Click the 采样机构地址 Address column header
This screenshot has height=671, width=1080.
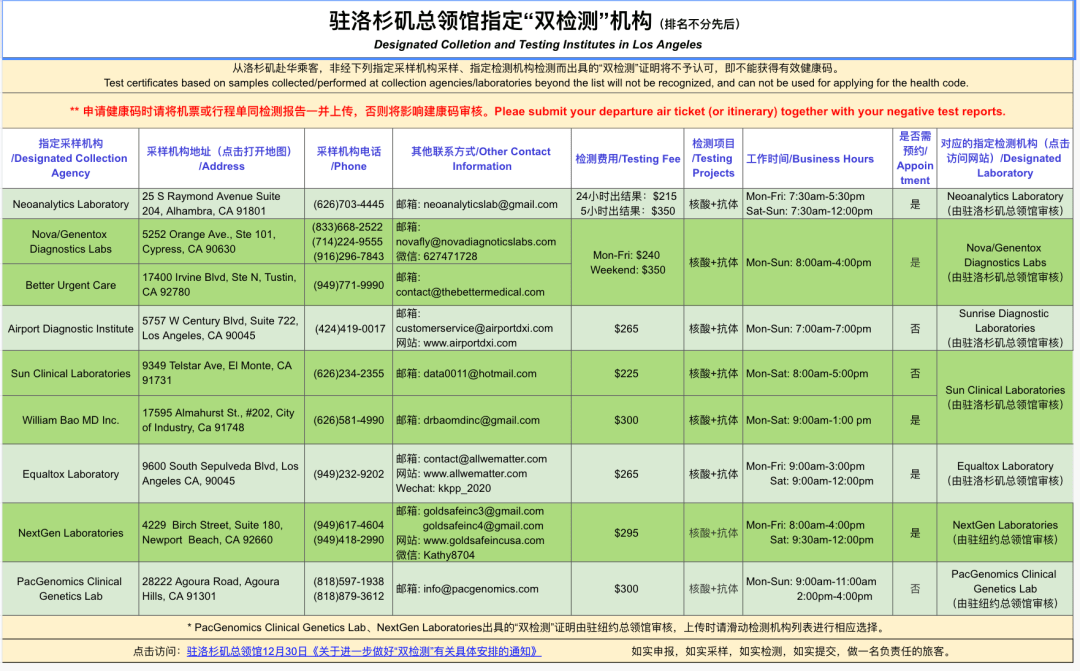point(221,158)
